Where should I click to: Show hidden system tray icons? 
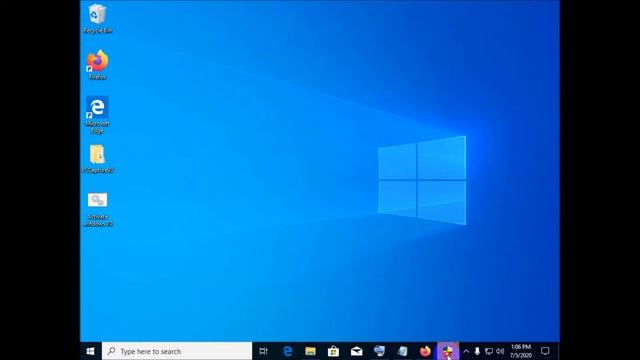466,351
